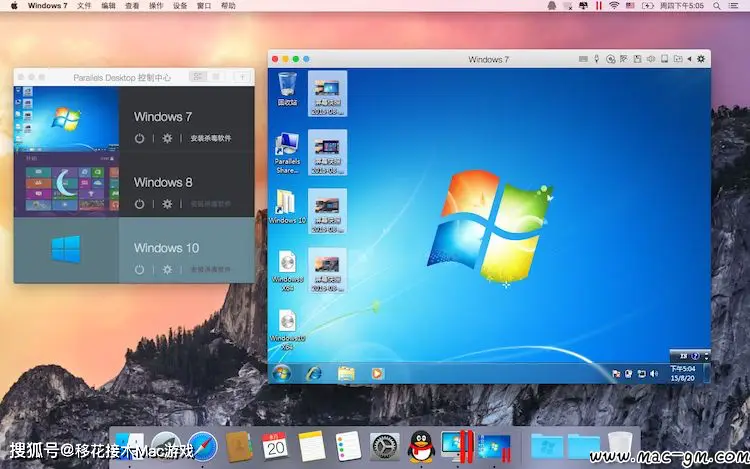Open the Windows 7 Start menu orb
The image size is (750, 469).
coord(284,373)
